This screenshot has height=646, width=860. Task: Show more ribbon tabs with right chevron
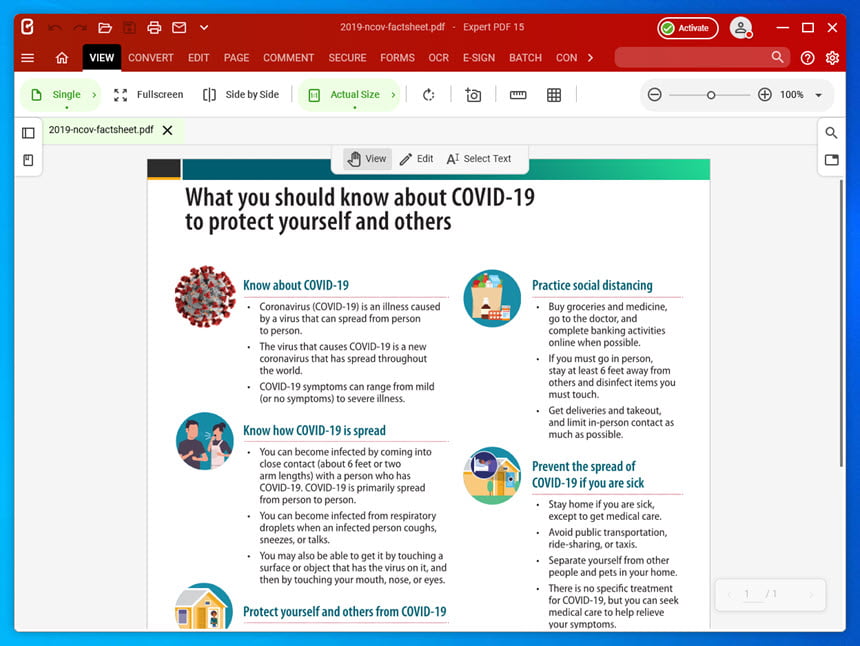[x=590, y=58]
